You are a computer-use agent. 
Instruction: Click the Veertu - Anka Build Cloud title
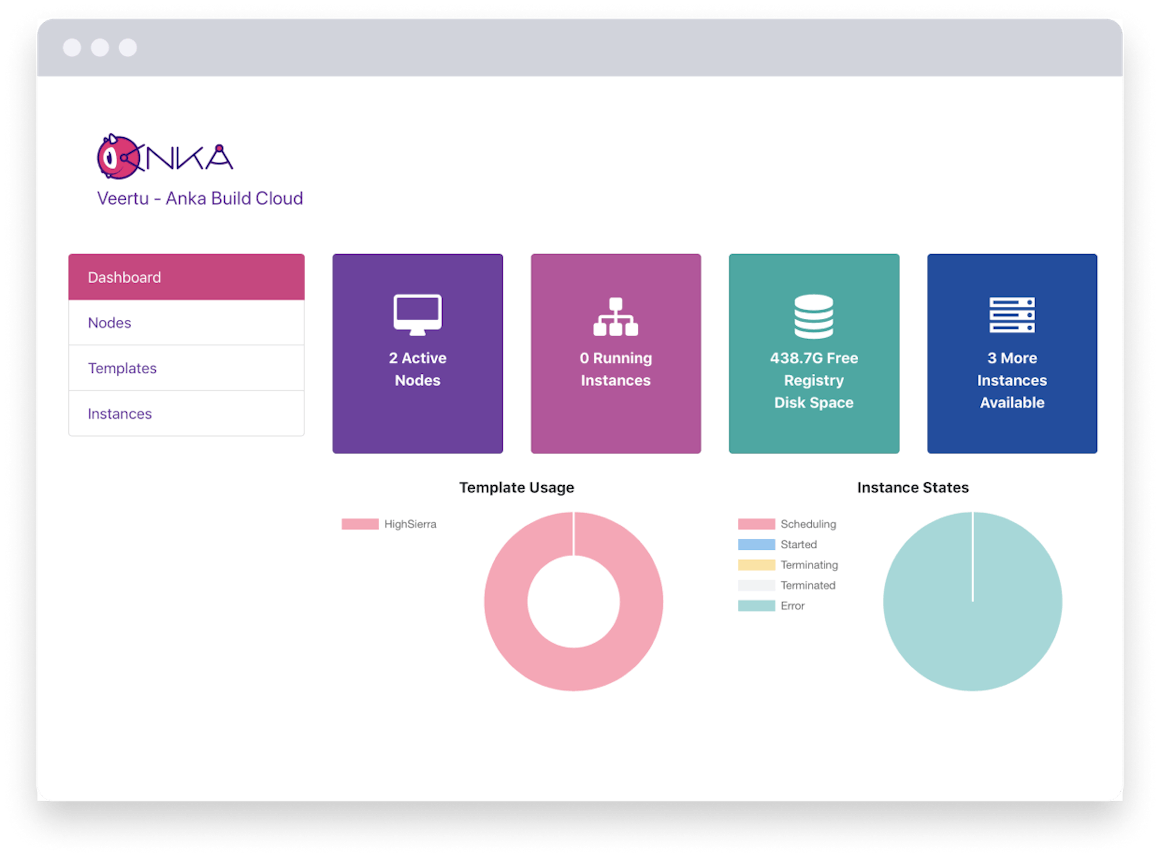point(200,198)
